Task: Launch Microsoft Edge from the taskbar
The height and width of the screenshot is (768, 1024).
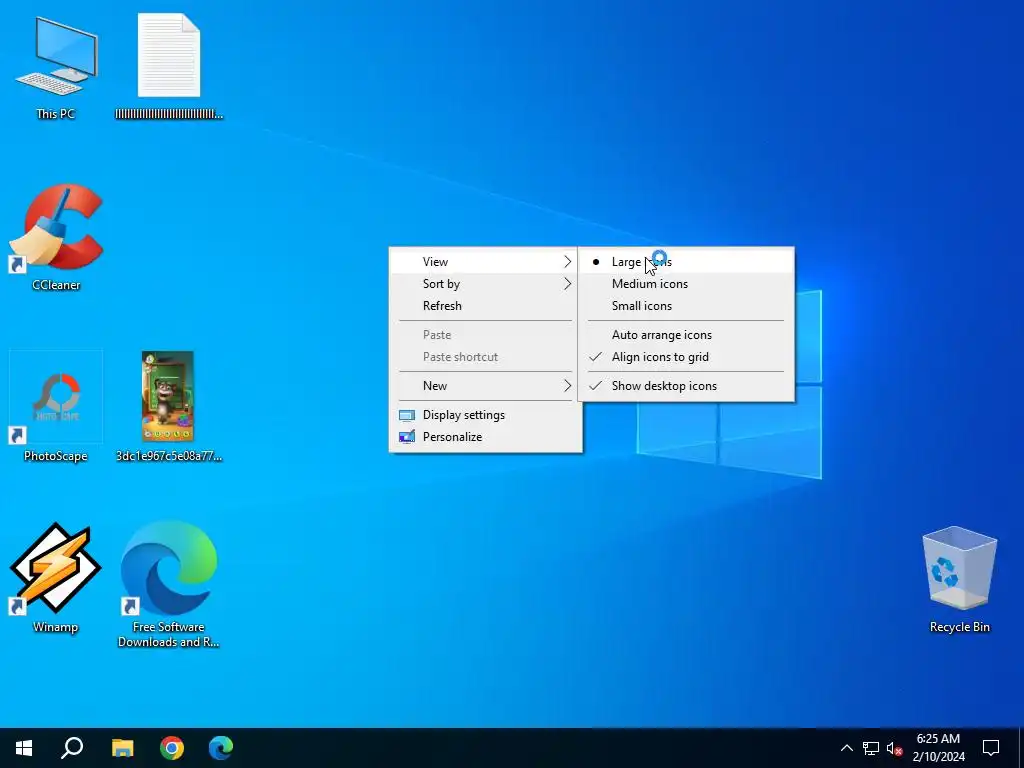Action: [x=221, y=748]
